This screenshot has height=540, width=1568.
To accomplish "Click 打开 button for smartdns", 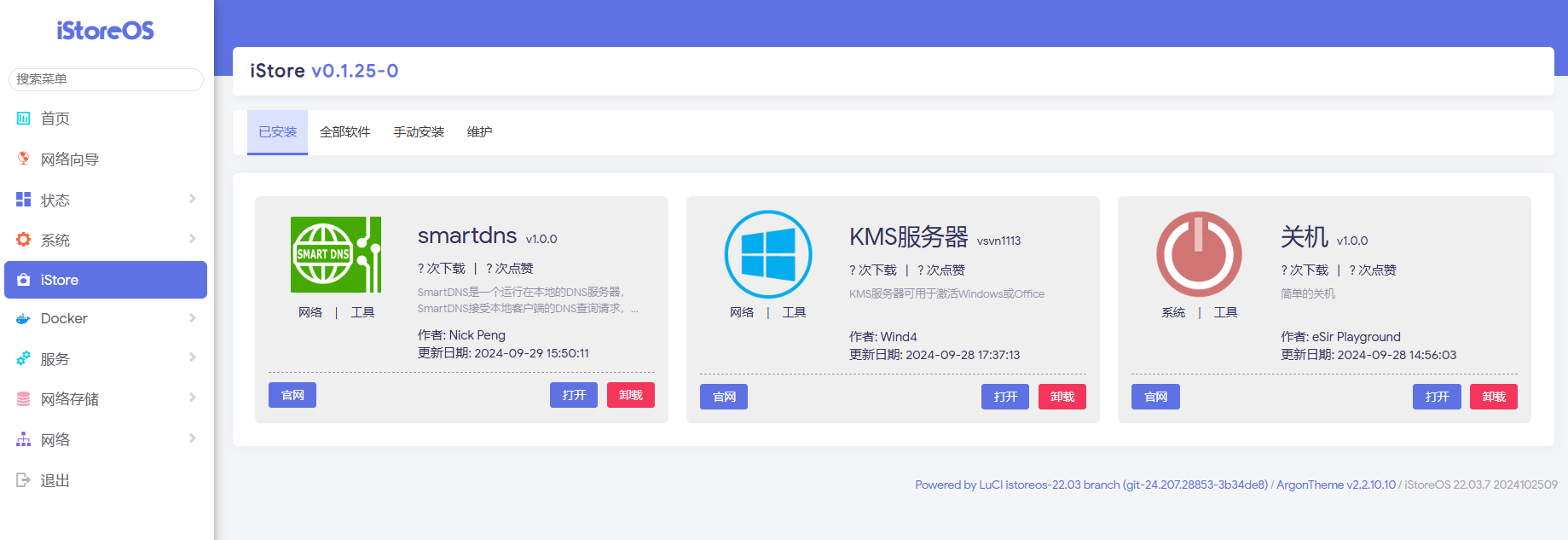I will pyautogui.click(x=574, y=395).
